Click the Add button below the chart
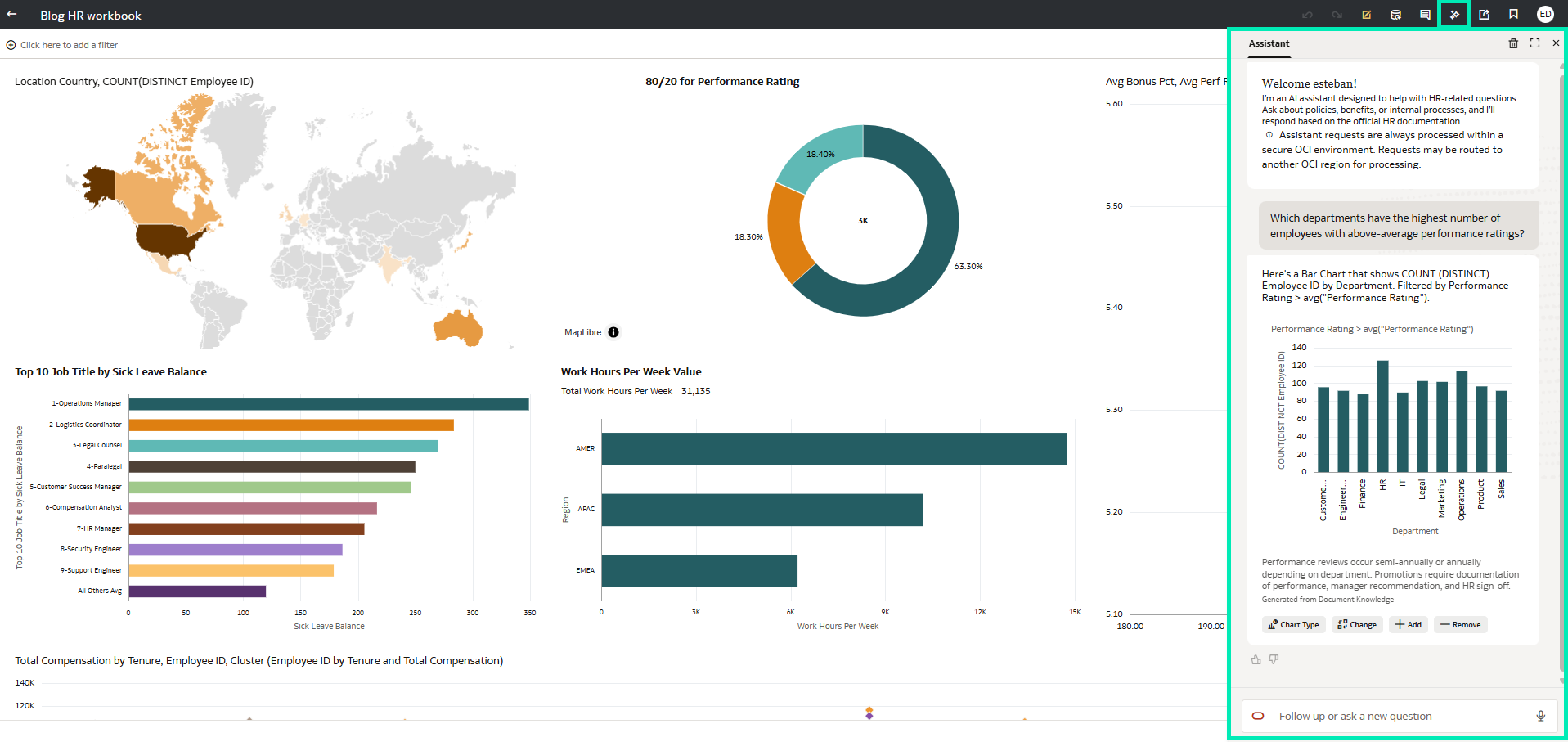This screenshot has width=1568, height=742. [1409, 624]
